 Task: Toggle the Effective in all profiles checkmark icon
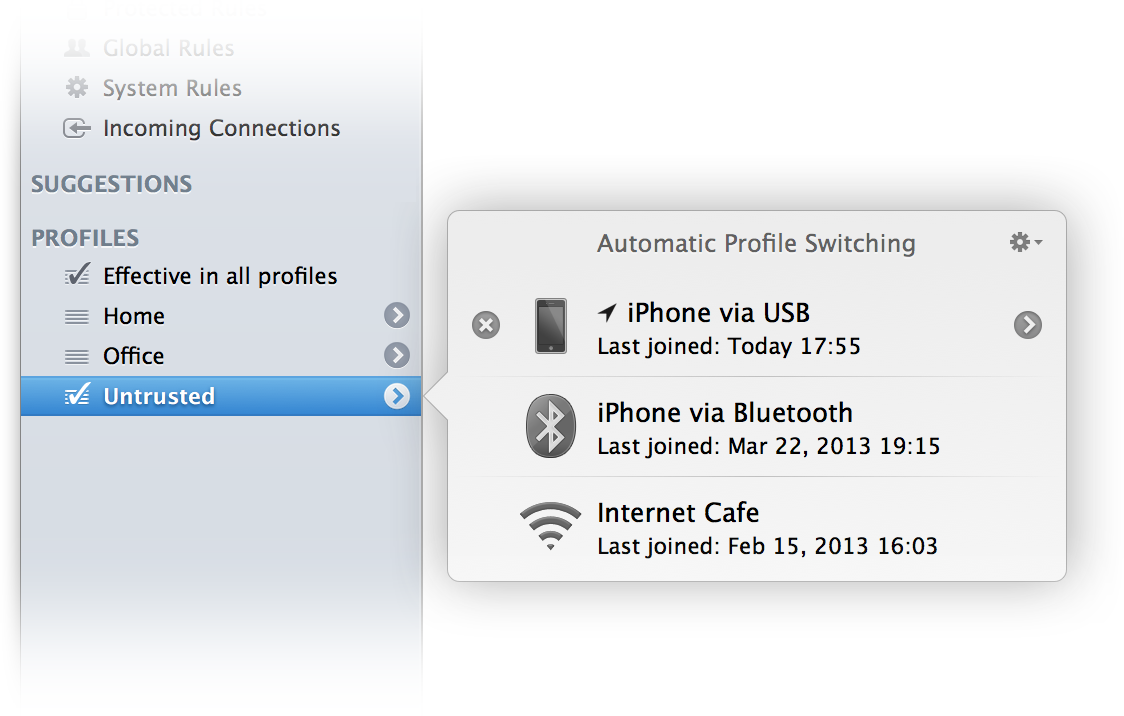77,276
